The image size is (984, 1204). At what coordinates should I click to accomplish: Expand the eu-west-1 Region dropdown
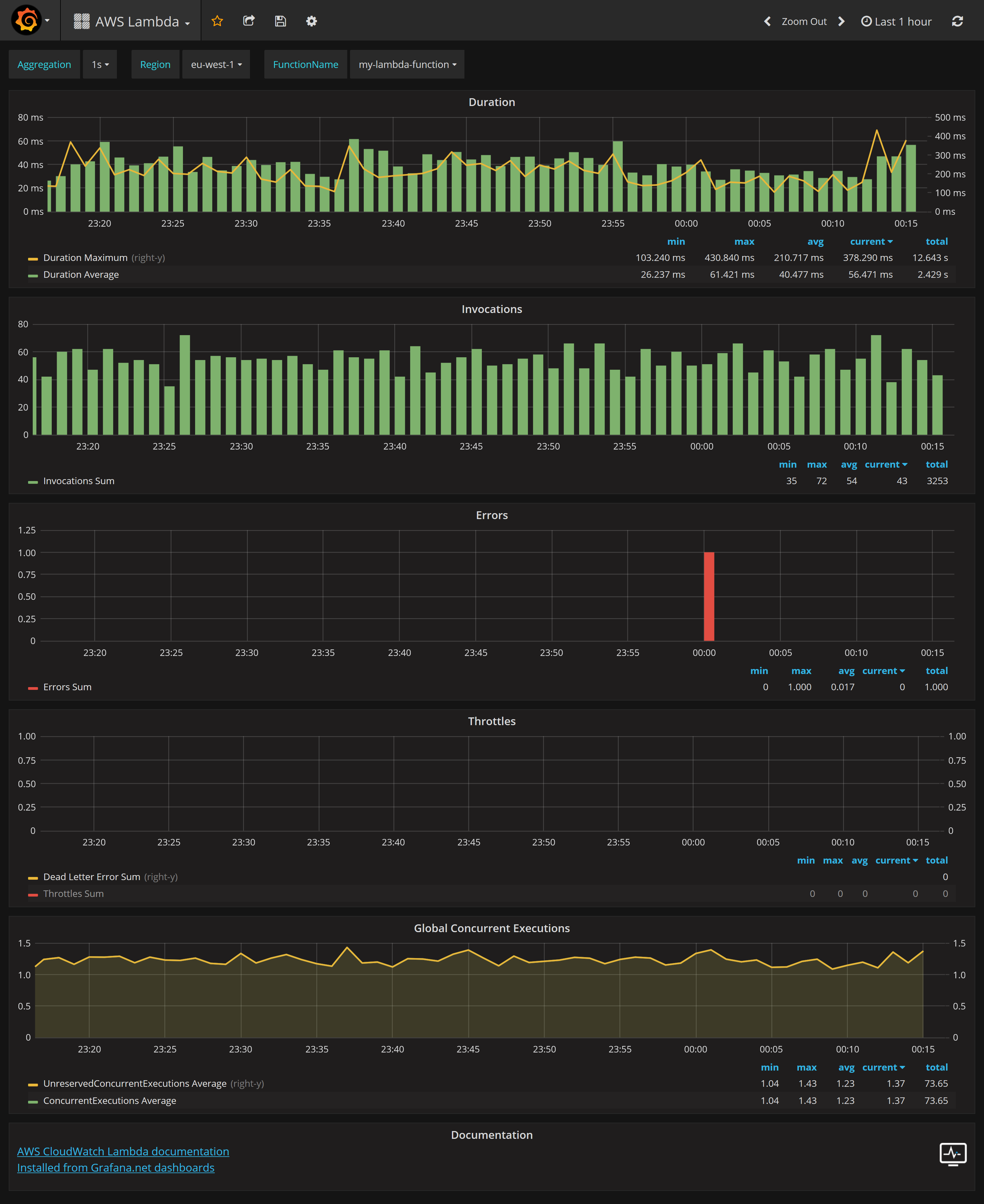point(216,65)
